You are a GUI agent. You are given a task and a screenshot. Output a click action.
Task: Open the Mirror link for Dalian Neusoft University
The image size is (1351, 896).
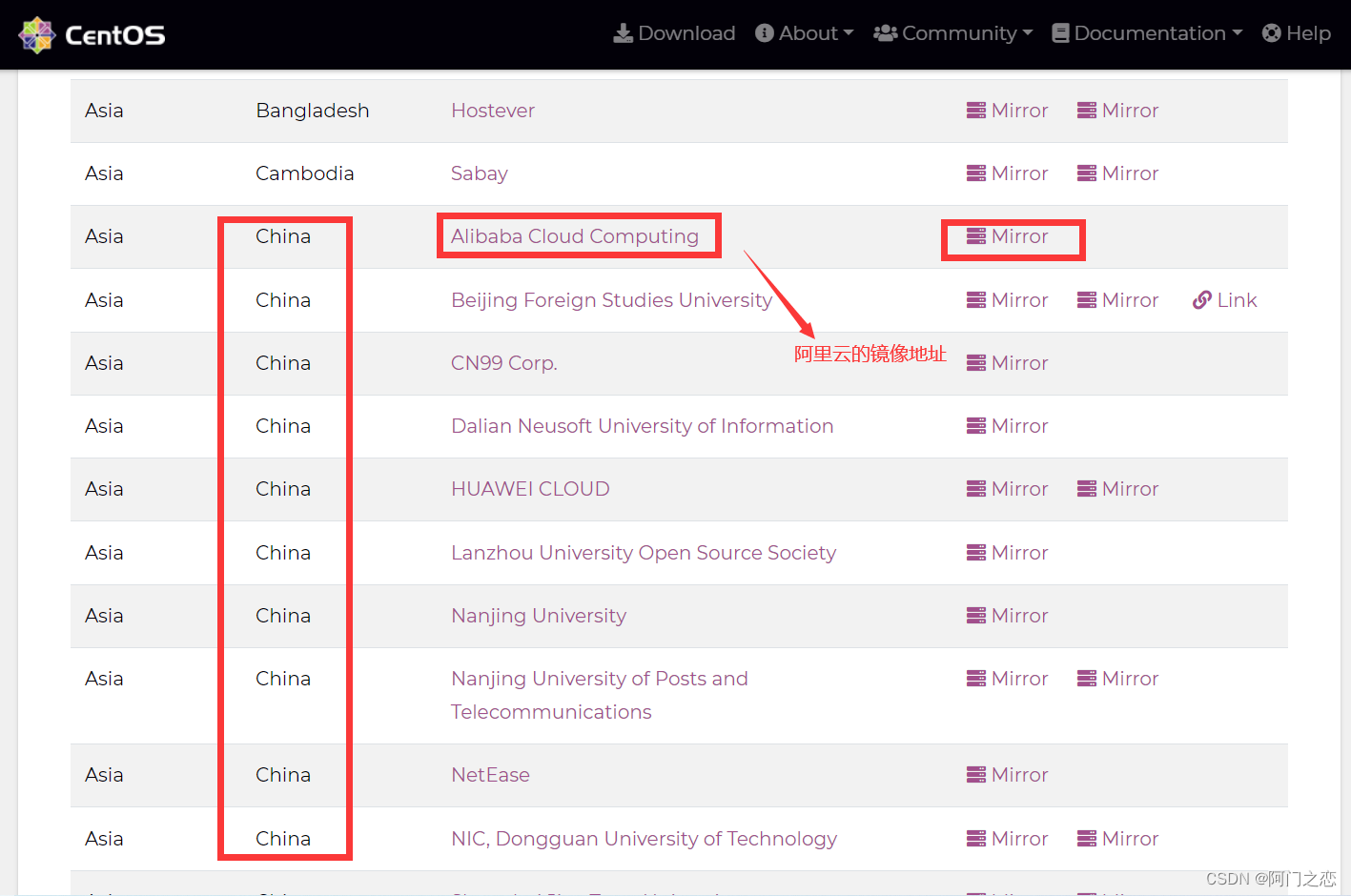tap(1007, 426)
